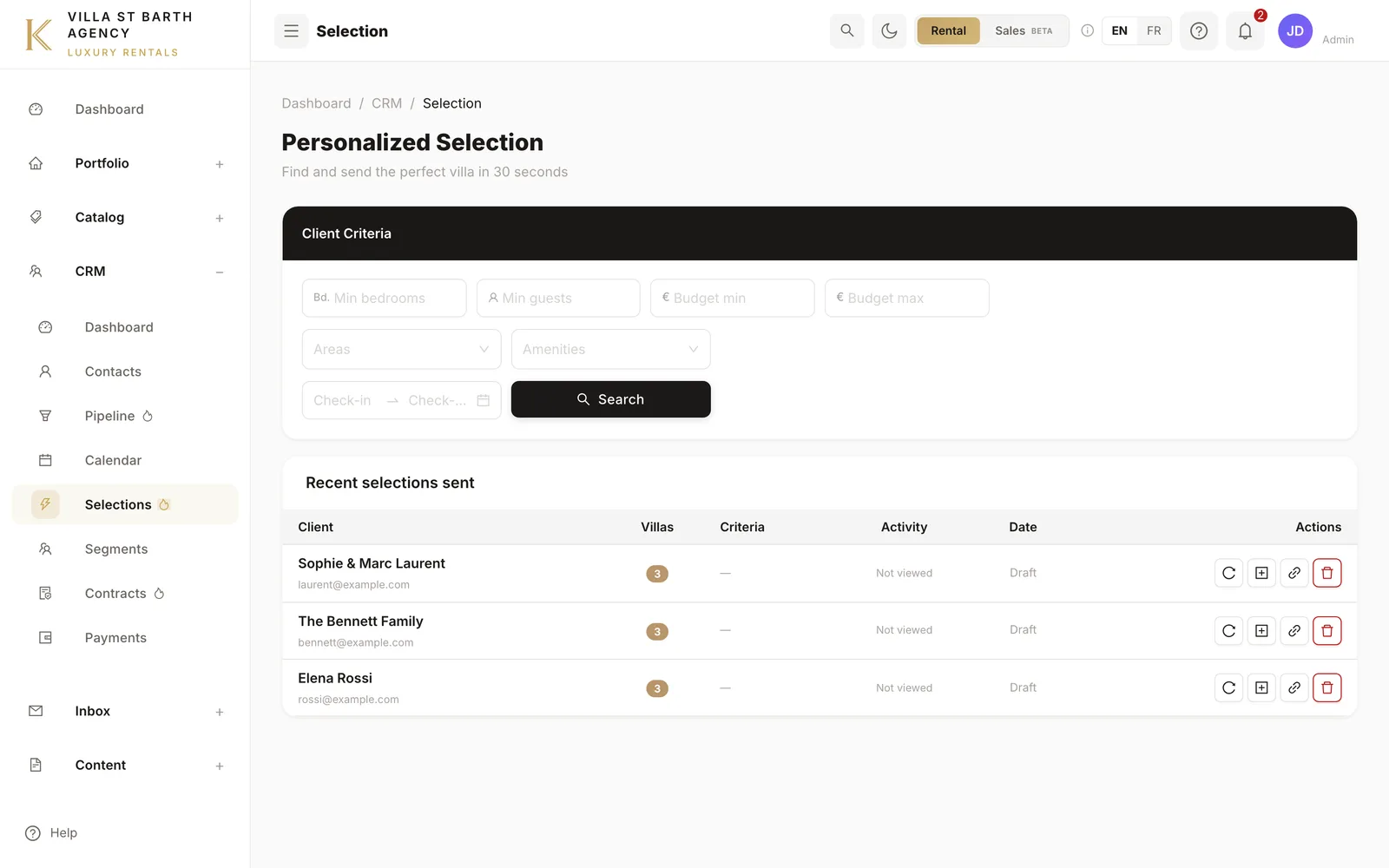The image size is (1389, 868).
Task: Click the Content document icon
Action: (36, 765)
